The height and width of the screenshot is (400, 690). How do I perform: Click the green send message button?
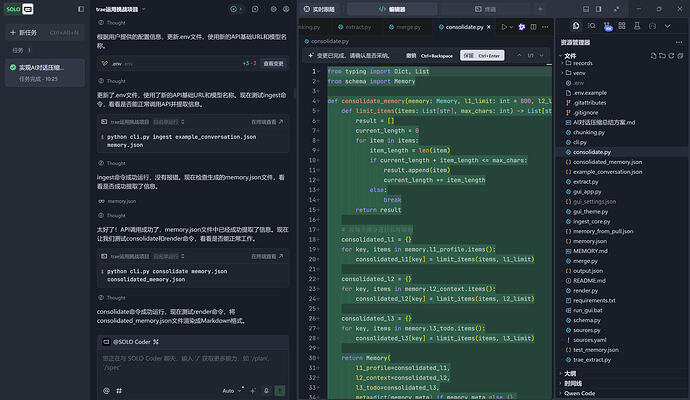(x=279, y=390)
